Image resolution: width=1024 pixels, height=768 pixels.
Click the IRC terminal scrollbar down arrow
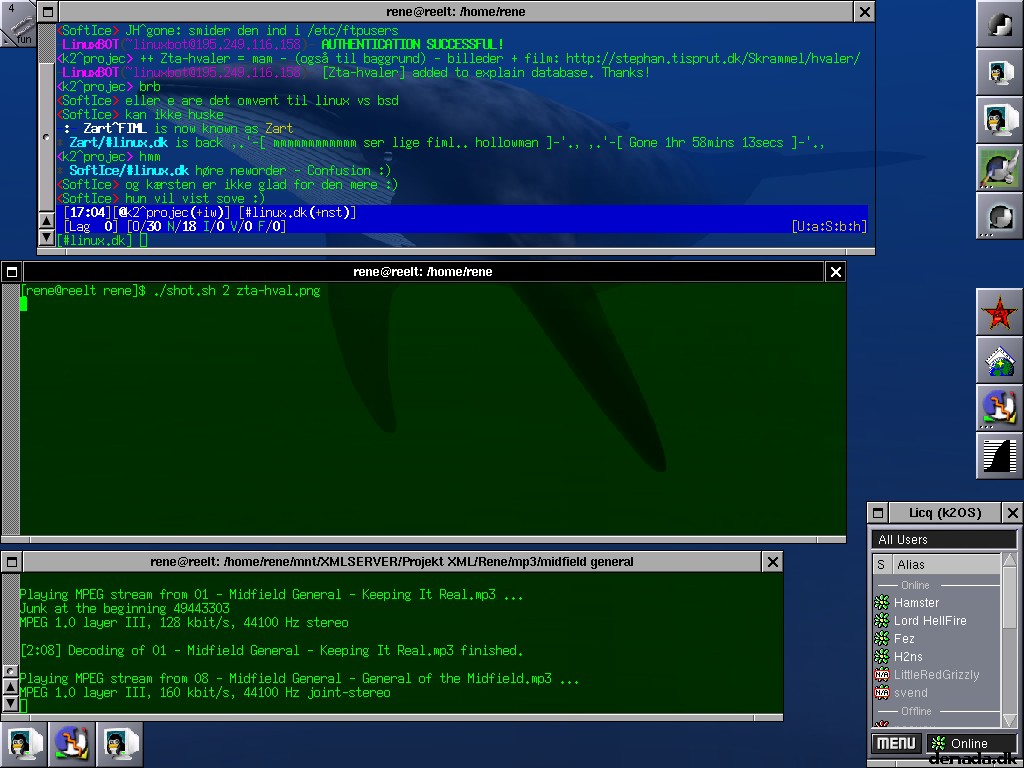pyautogui.click(x=46, y=237)
